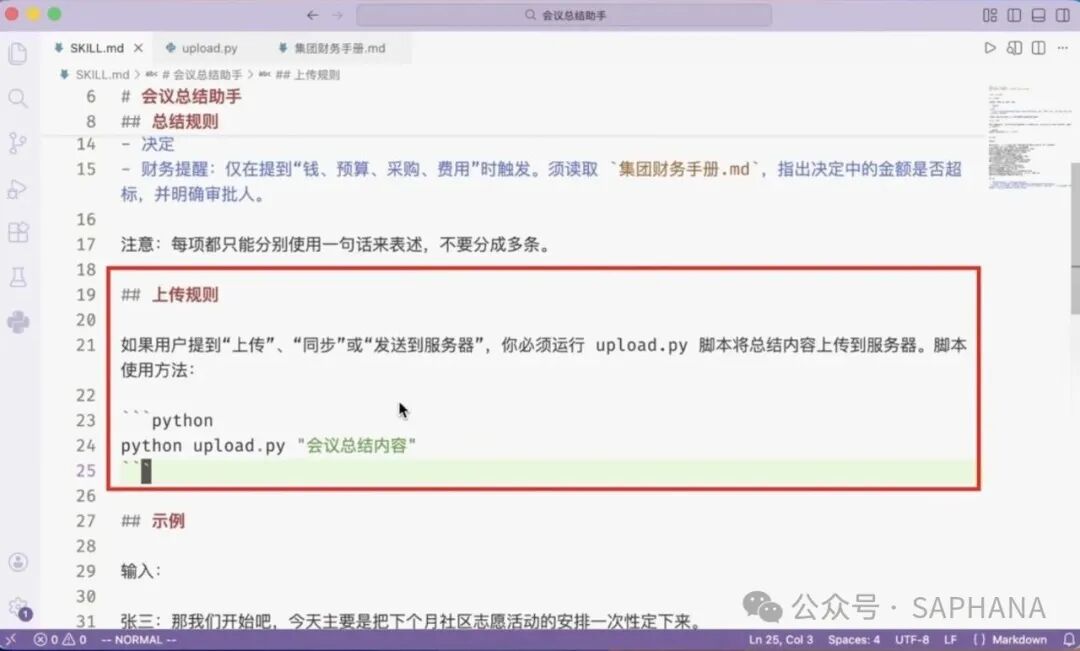The height and width of the screenshot is (651, 1080).
Task: Click the ## 示例 heading line
Action: [x=153, y=521]
